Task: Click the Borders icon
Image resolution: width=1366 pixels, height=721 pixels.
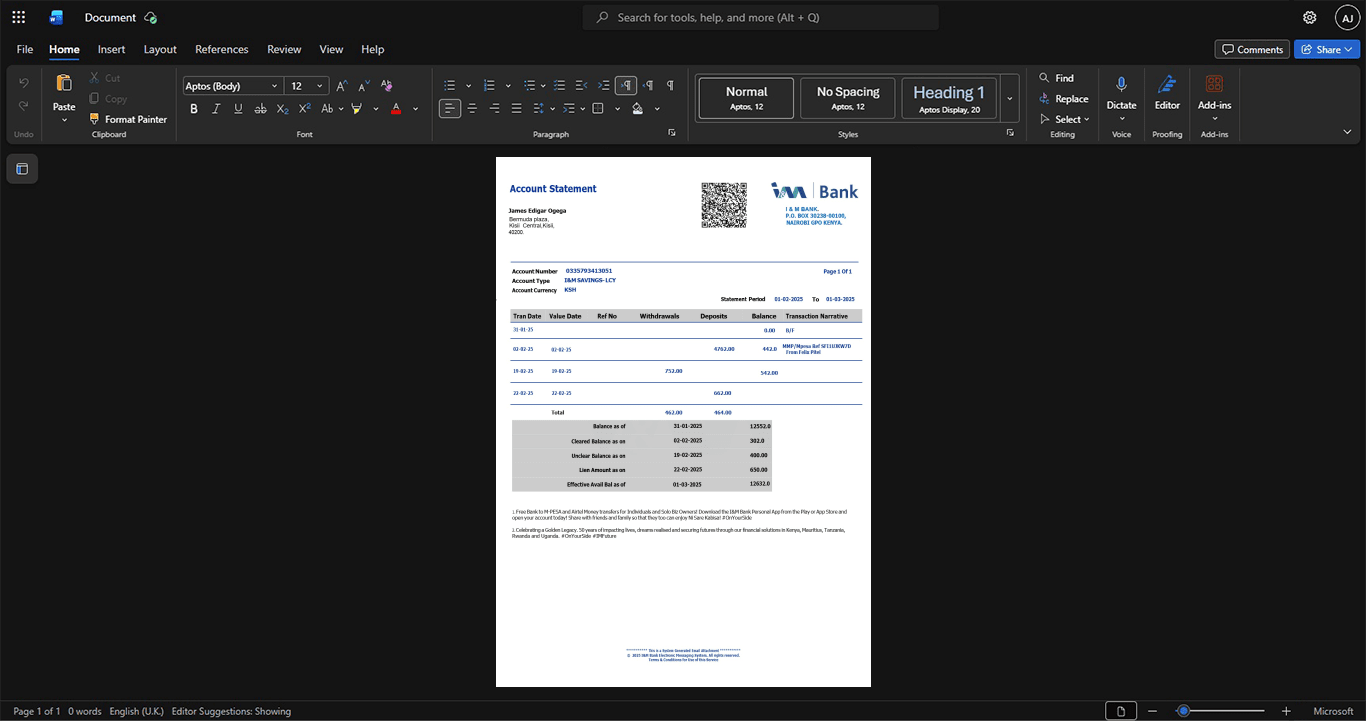Action: [x=598, y=108]
